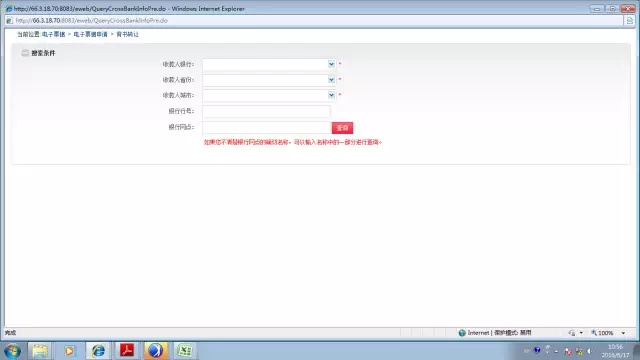The width and height of the screenshot is (640, 360).
Task: Click the IE address bar URL
Action: tap(91, 20)
